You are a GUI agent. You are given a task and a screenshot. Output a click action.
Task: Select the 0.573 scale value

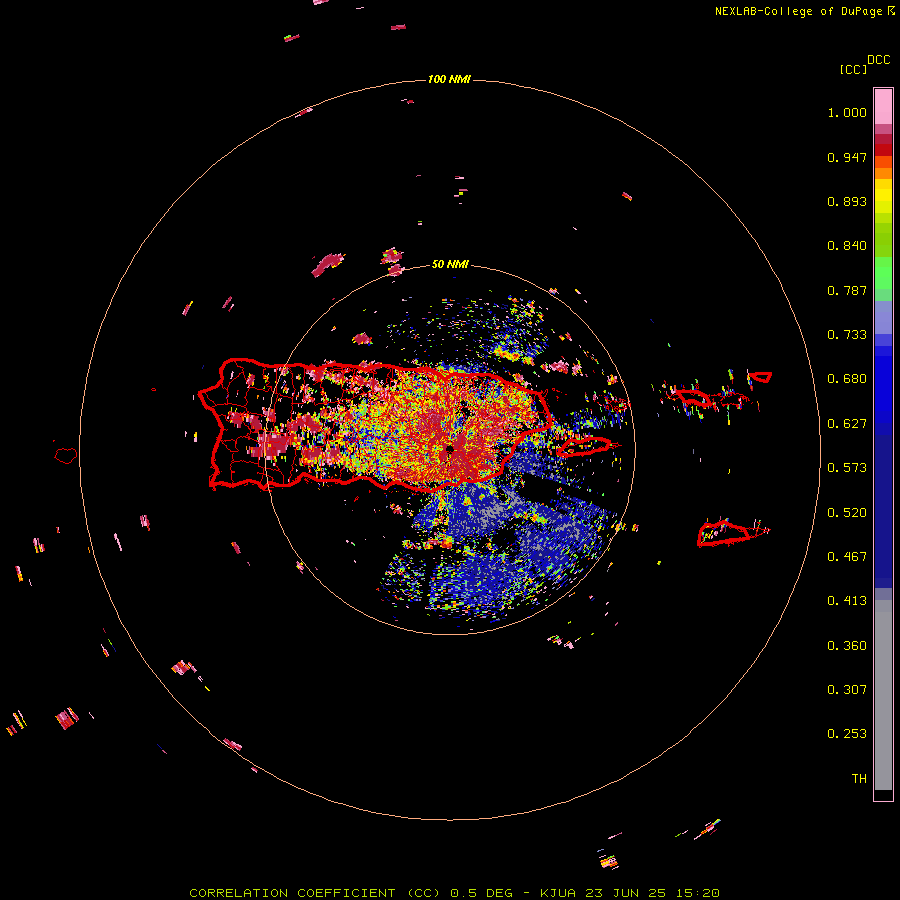point(847,468)
